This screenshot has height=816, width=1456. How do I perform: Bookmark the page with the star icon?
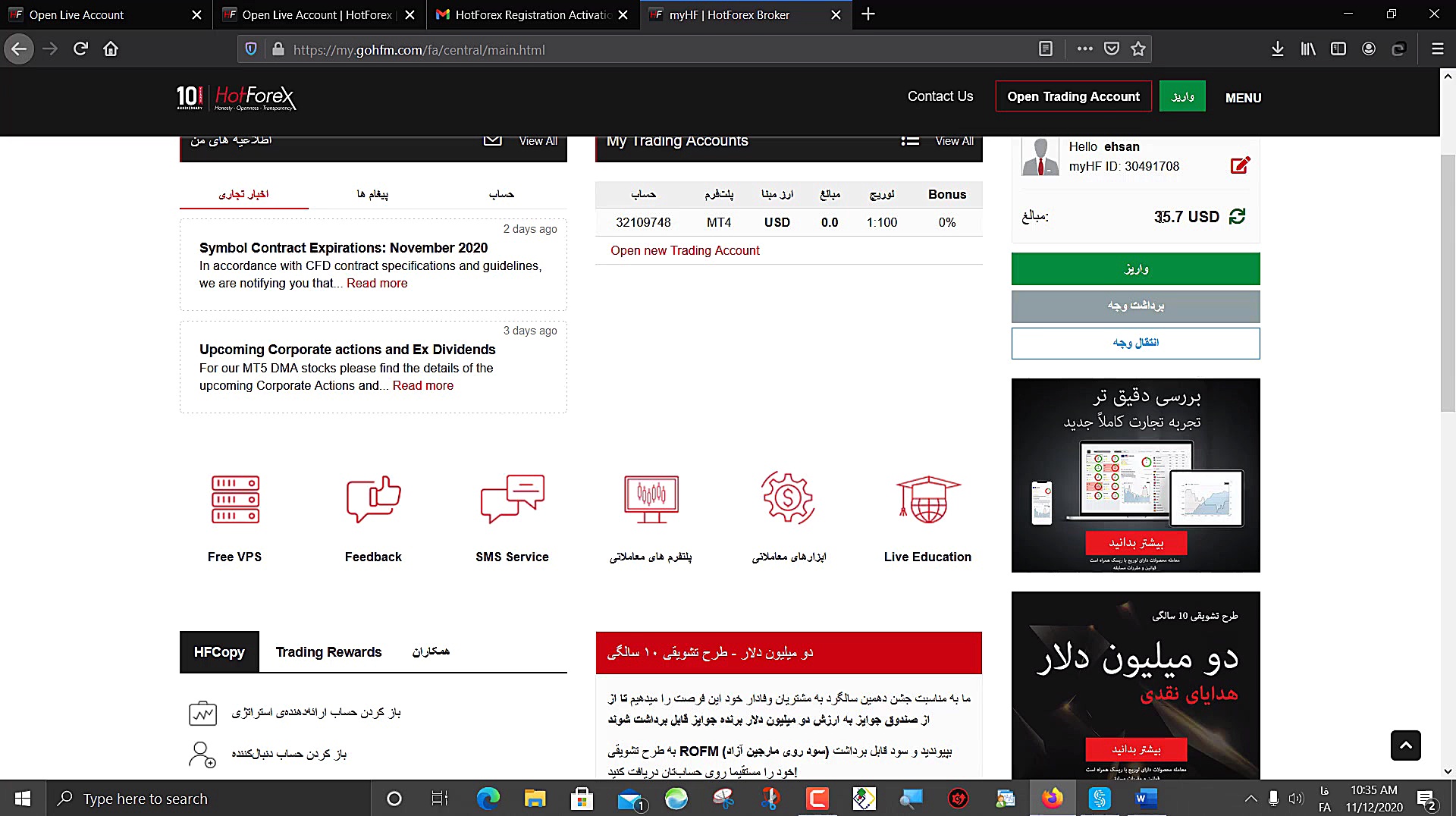[x=1137, y=49]
